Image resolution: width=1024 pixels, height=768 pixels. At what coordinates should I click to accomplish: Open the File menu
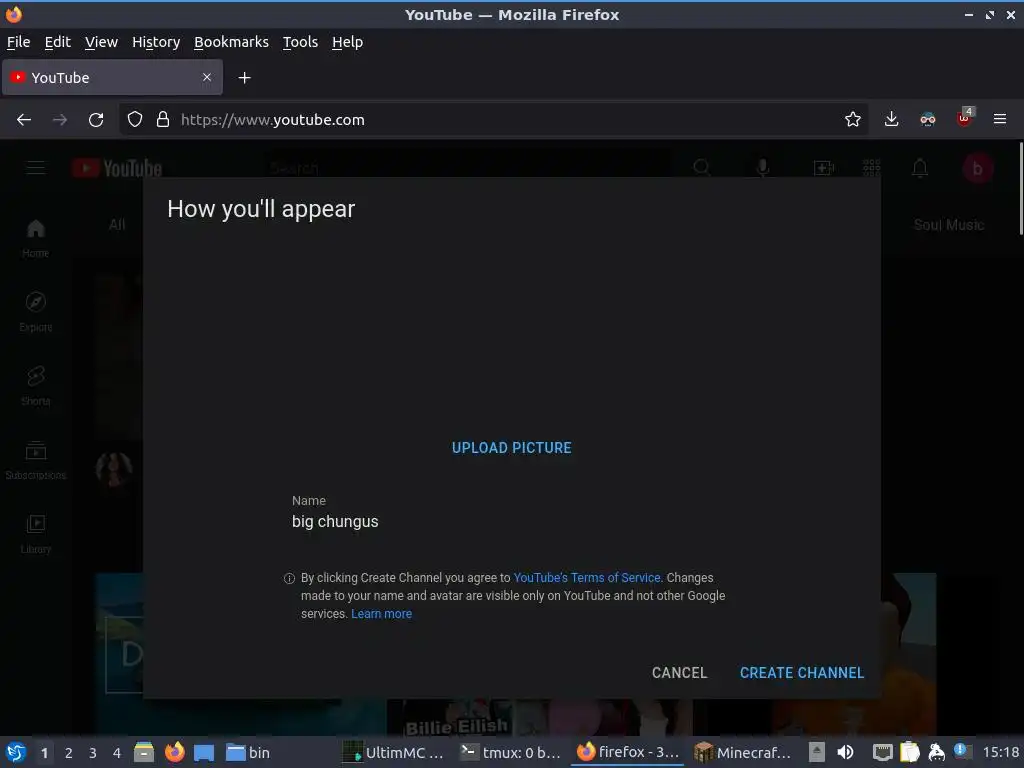pos(18,42)
